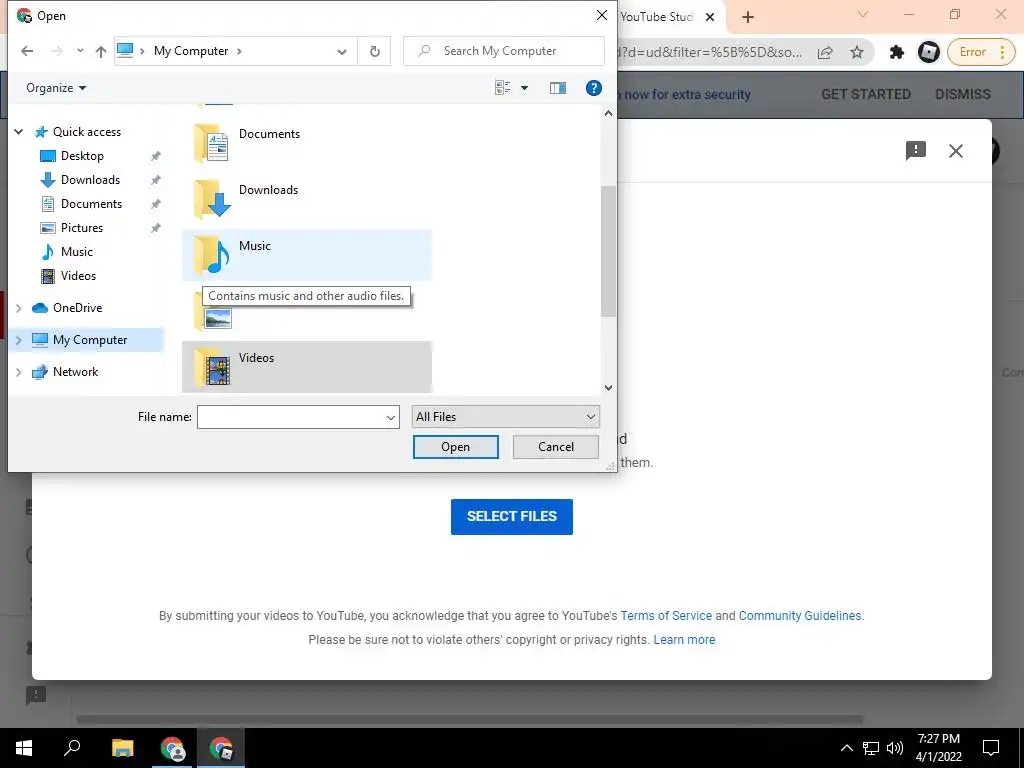Open a new Chrome tab
1024x768 pixels.
[748, 17]
